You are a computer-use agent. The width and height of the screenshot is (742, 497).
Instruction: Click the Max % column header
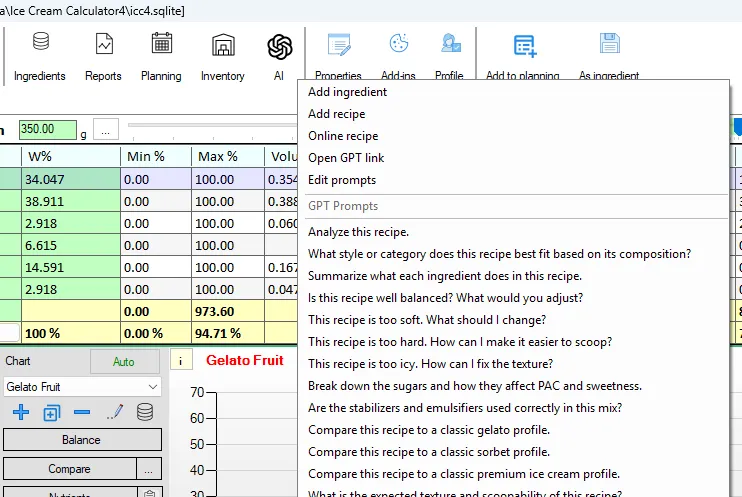pyautogui.click(x=228, y=157)
